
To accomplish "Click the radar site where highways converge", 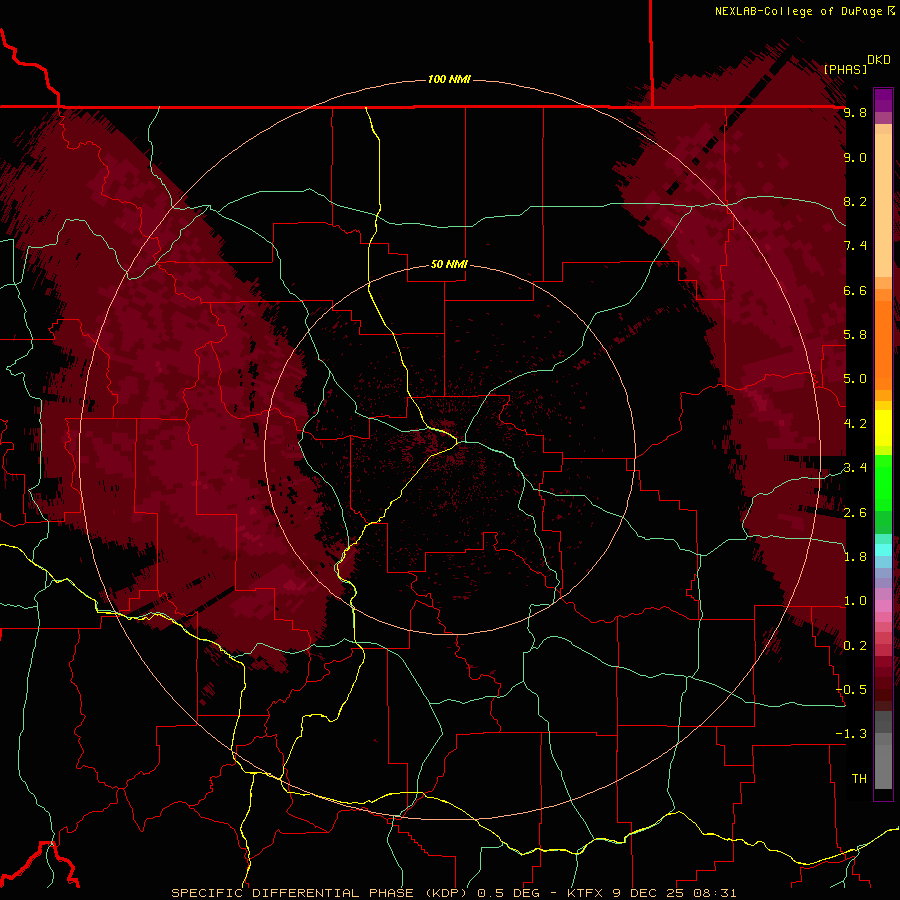I will click(x=457, y=442).
